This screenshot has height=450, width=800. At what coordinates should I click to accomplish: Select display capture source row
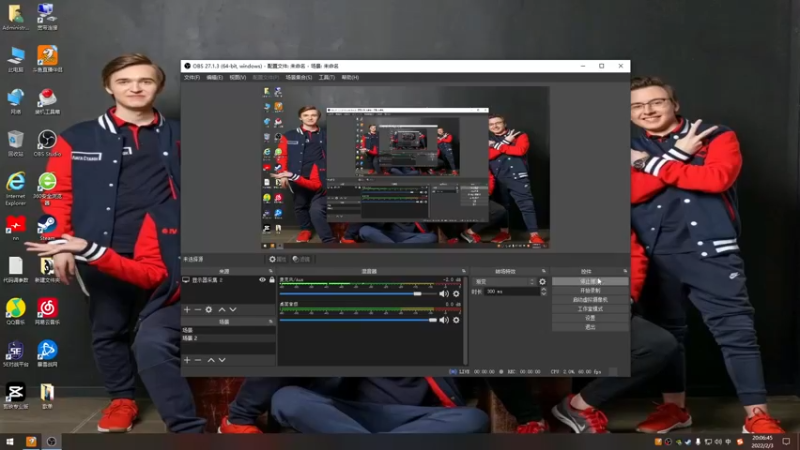(x=228, y=280)
